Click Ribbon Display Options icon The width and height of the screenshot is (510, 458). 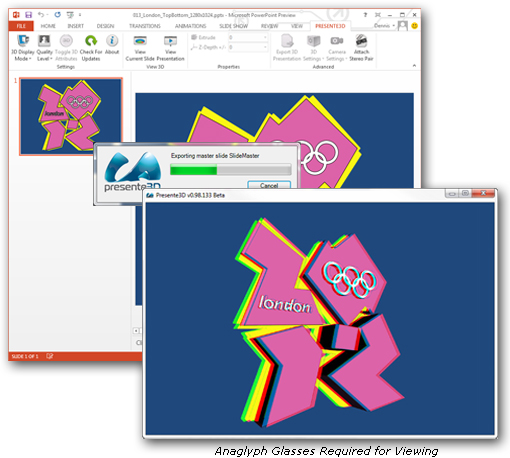[x=378, y=15]
